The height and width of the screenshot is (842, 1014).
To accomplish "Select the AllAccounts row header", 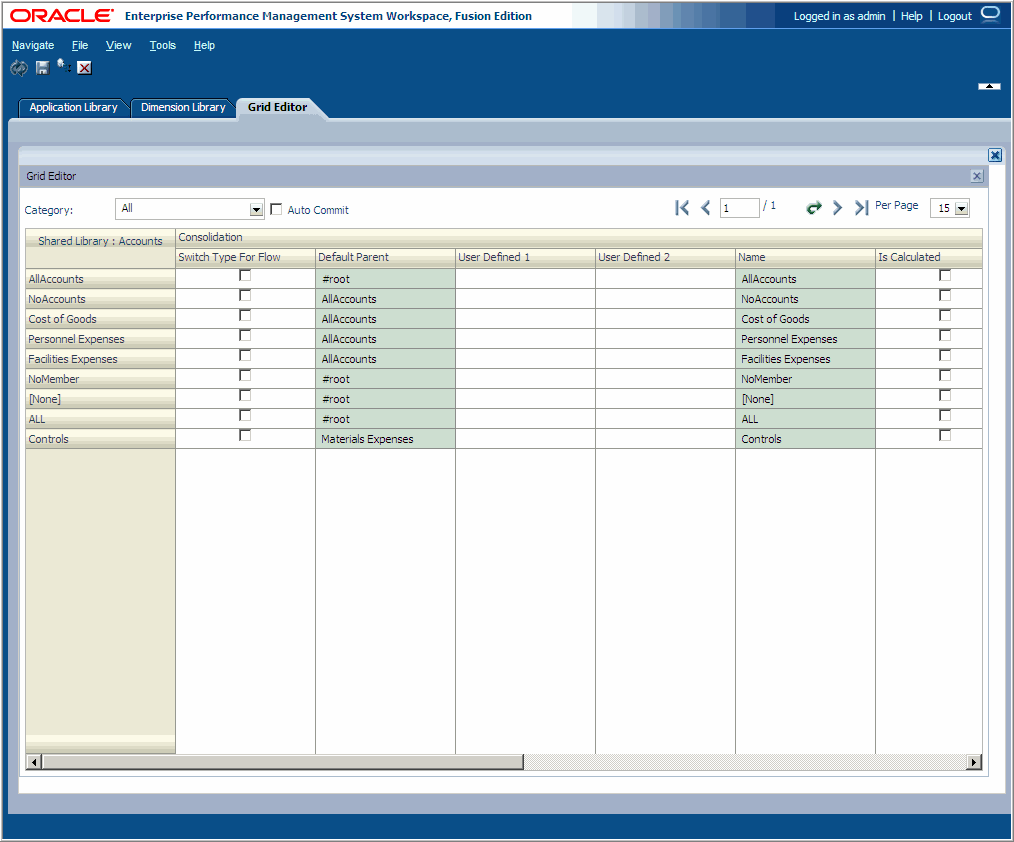I will (100, 279).
